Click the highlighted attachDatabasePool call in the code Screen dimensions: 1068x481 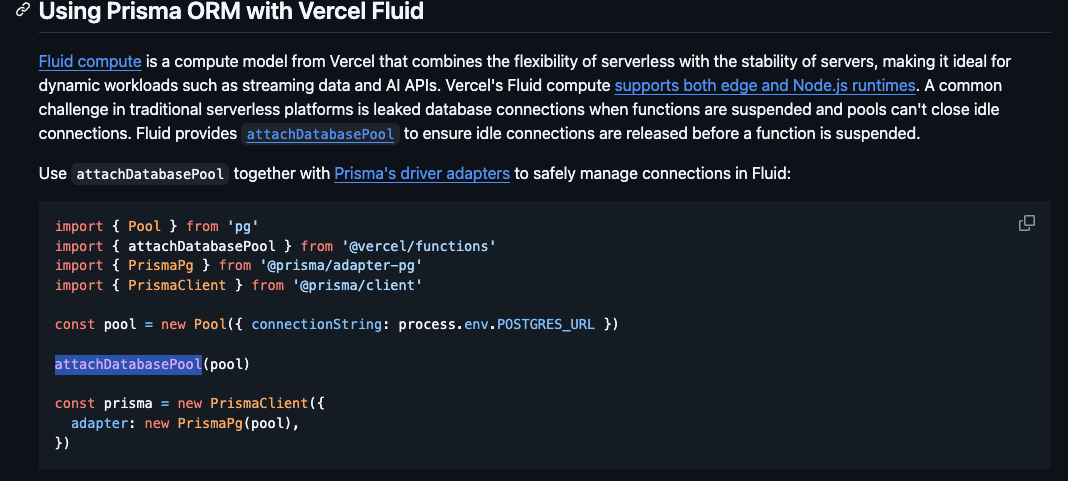128,364
